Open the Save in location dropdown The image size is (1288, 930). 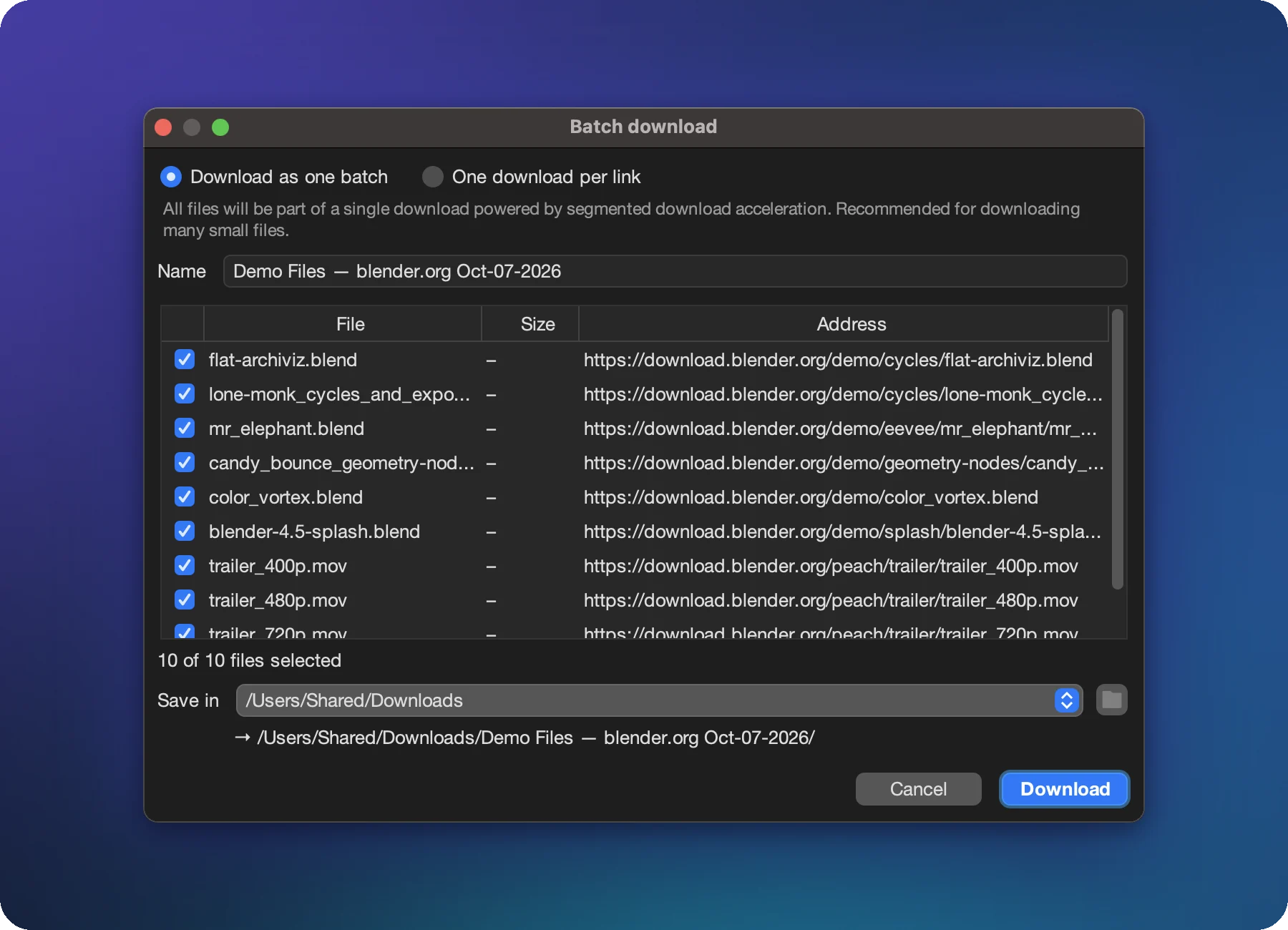(659, 700)
